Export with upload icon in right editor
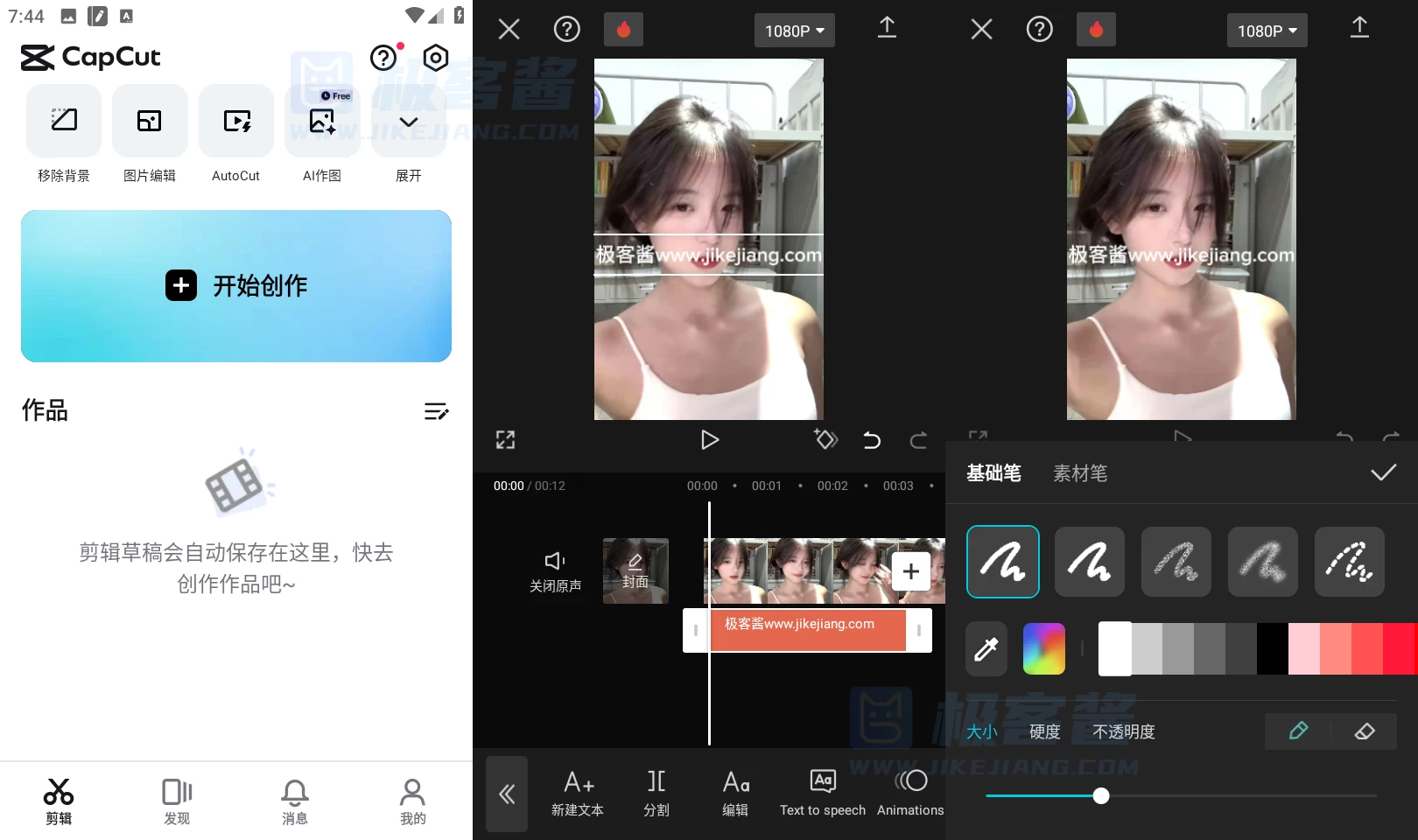The width and height of the screenshot is (1418, 840). click(1359, 28)
